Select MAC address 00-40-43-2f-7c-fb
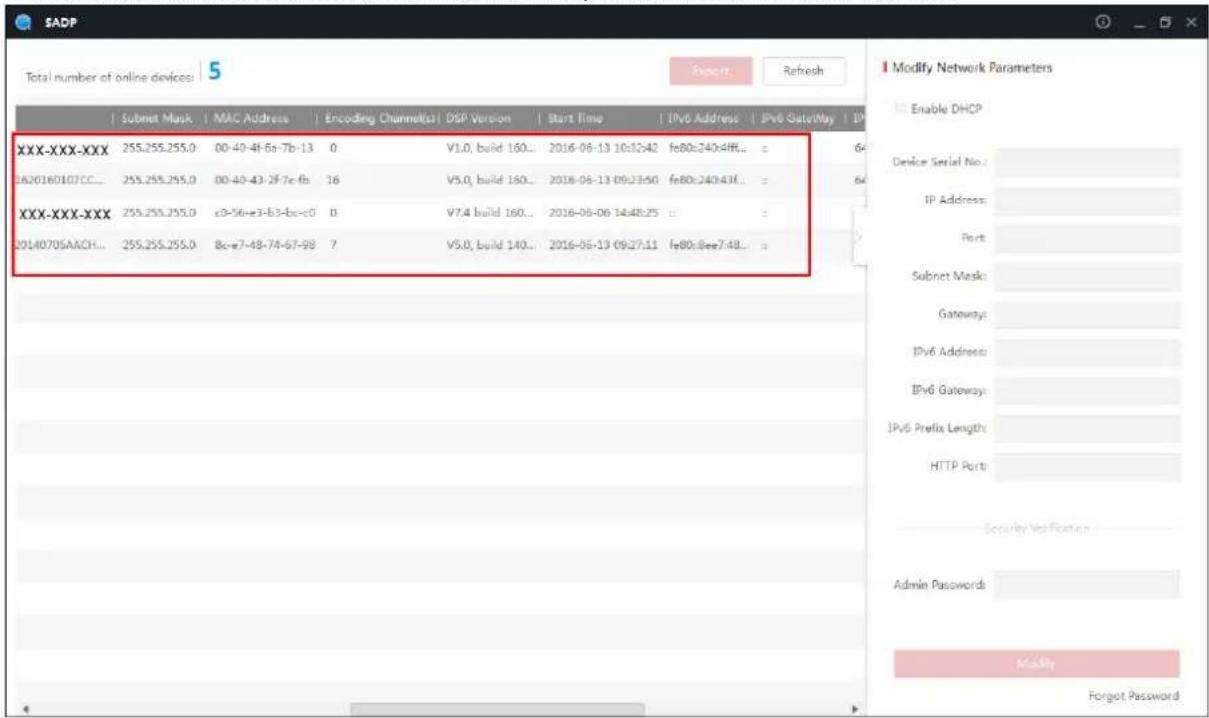This screenshot has height=718, width=1209. click(x=264, y=181)
